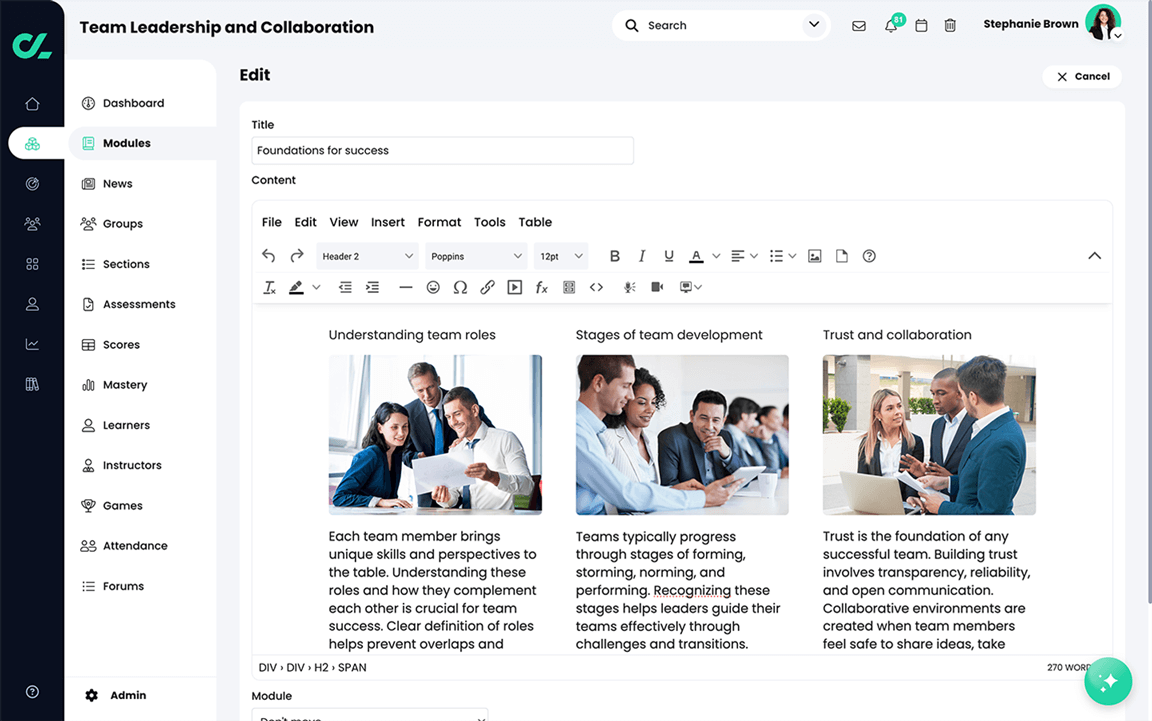This screenshot has height=721, width=1152.
Task: Cancel editing with the Cancel button
Action: click(1082, 76)
